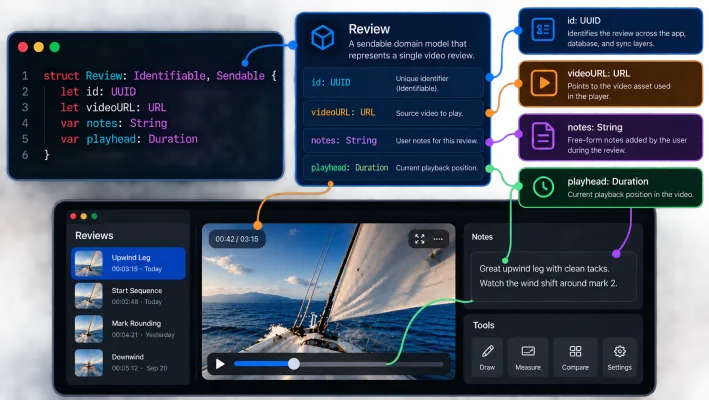Image resolution: width=709 pixels, height=400 pixels.
Task: Click the playhead: Duration row in Review card
Action: pos(393,168)
